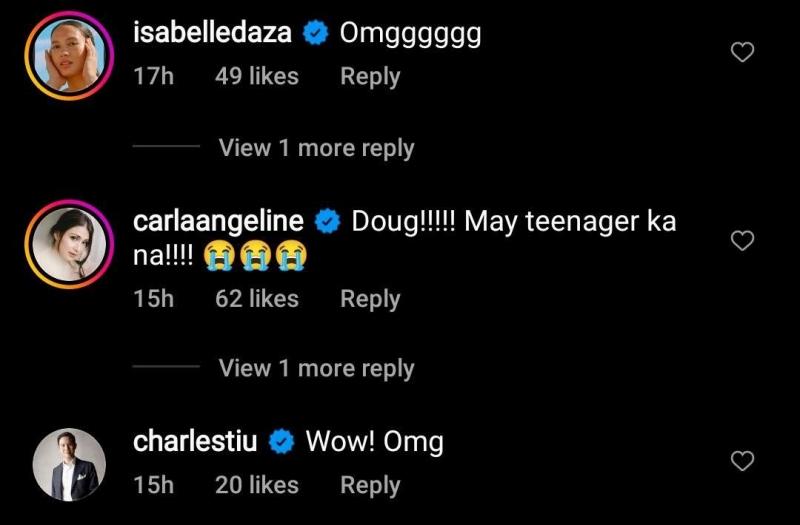Reply to isabelledaza's comment
This screenshot has width=800, height=525.
[x=370, y=76]
